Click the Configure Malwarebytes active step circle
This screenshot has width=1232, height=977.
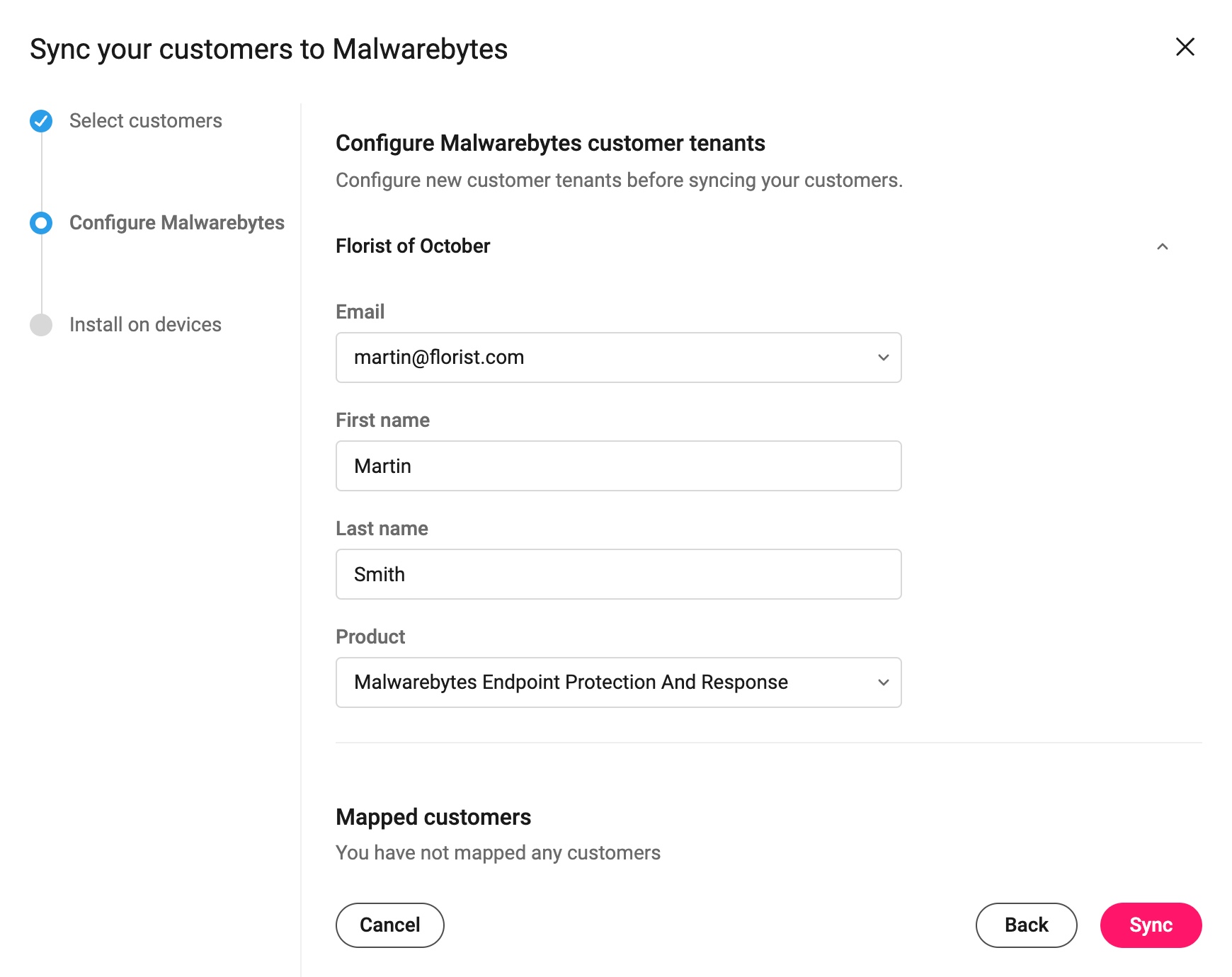tap(41, 223)
